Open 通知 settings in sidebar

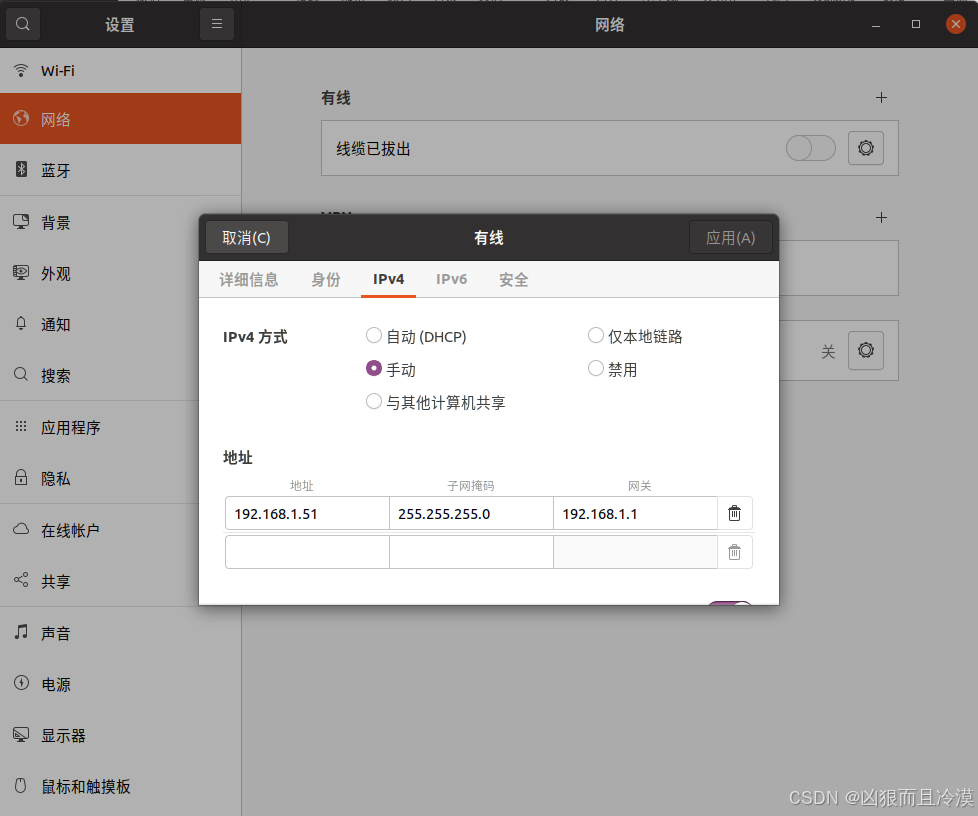click(x=100, y=324)
